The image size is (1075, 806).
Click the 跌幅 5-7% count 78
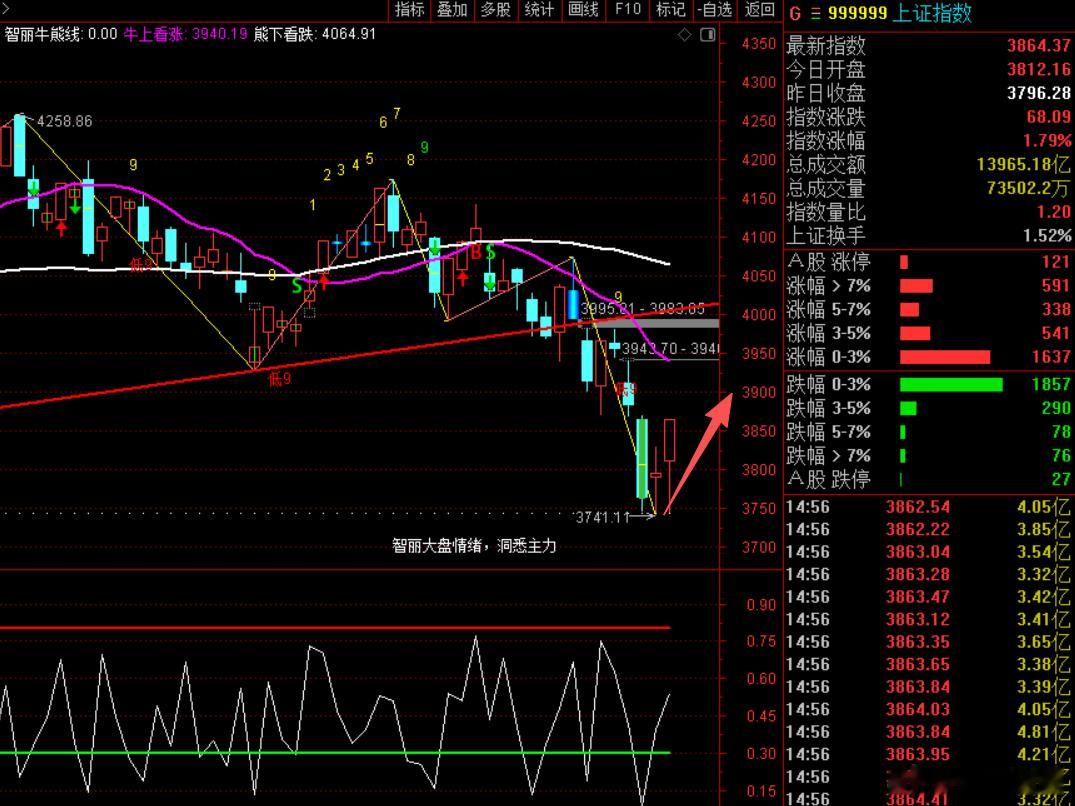click(x=1061, y=432)
